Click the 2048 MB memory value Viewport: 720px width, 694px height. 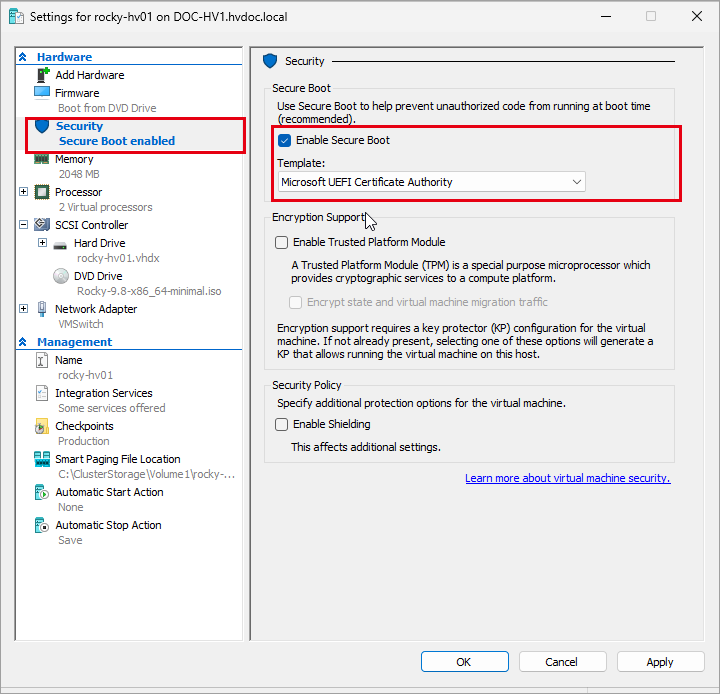coord(79,174)
